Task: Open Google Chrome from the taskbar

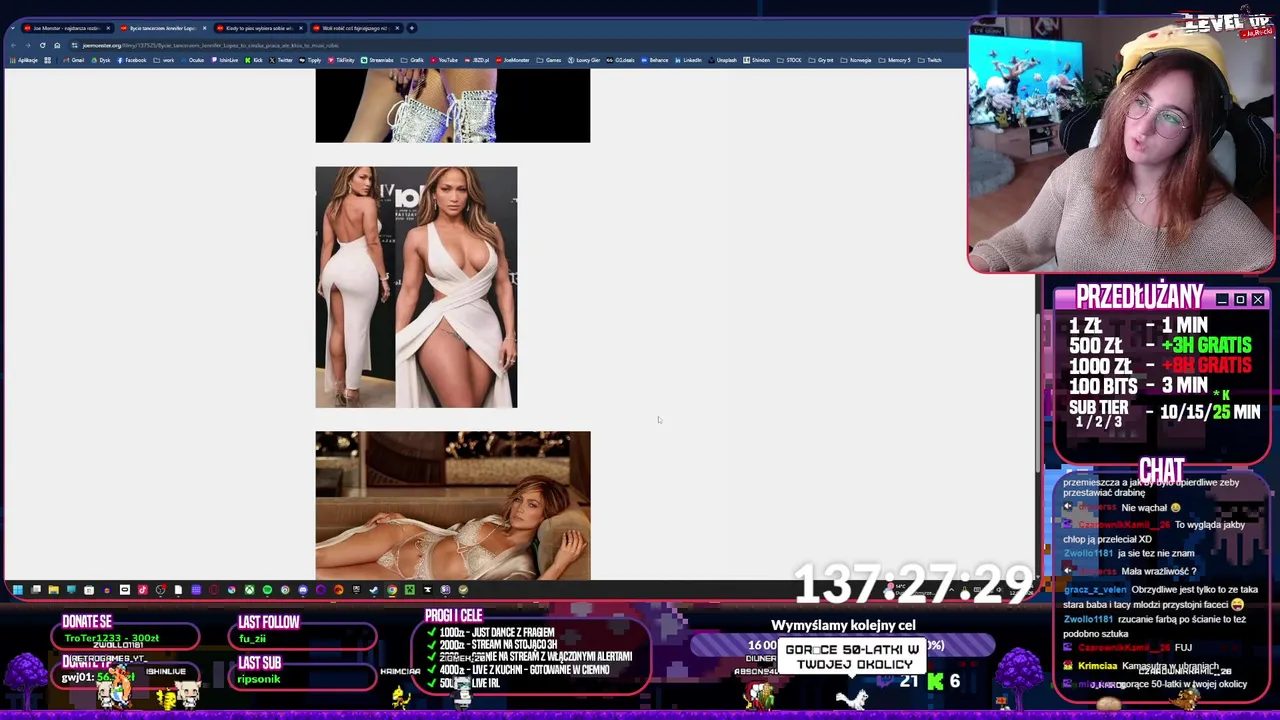Action: 392,590
